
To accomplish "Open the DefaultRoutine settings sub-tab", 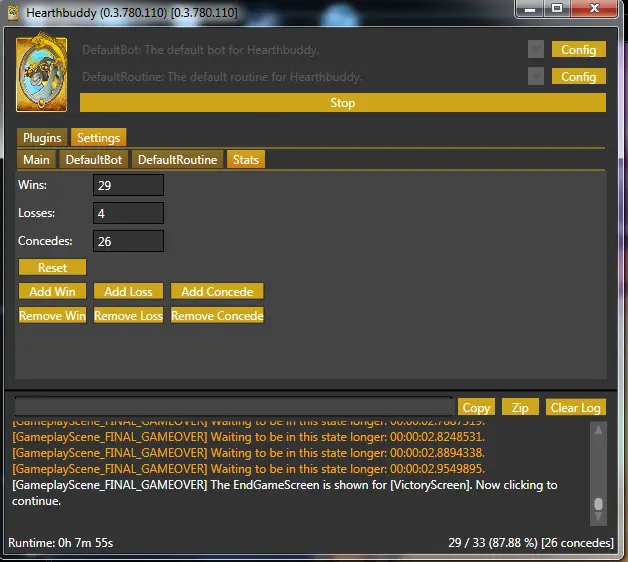I will pyautogui.click(x=177, y=159).
